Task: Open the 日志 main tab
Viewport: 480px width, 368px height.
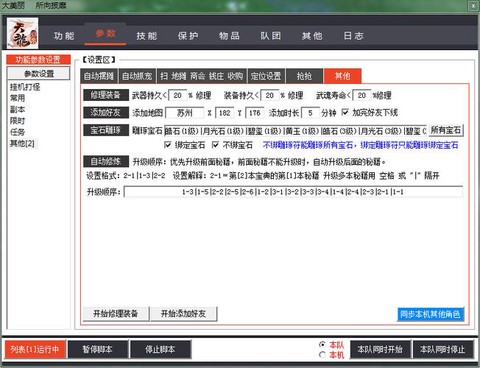Action: 353,36
